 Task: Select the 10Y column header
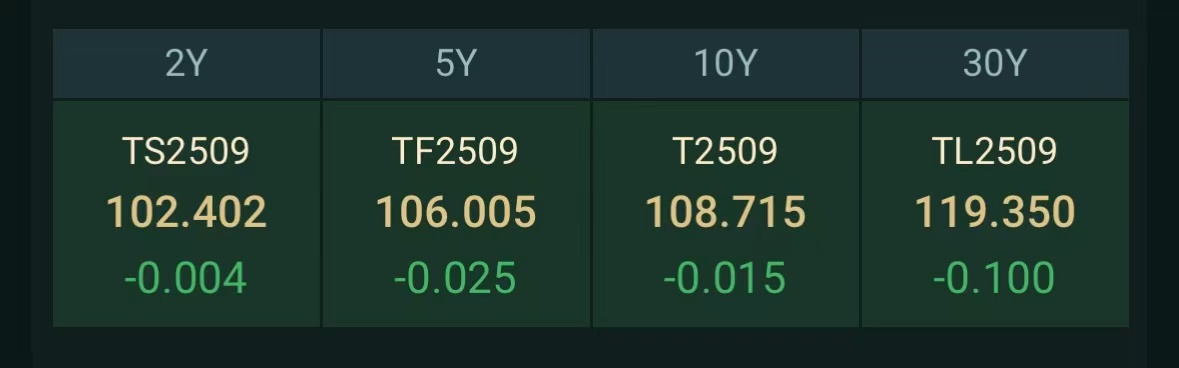click(726, 64)
